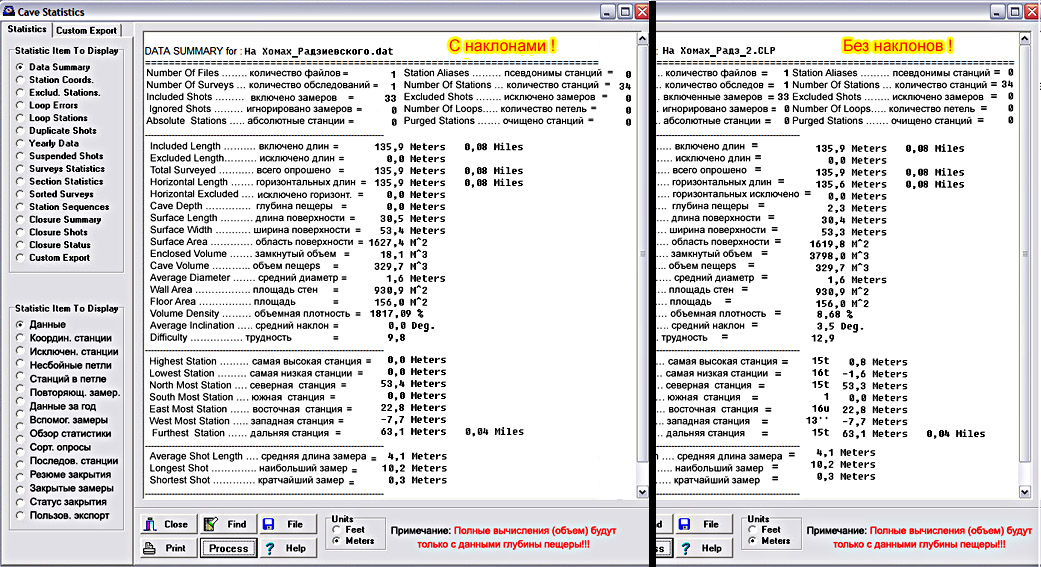
Task: Select the Closure Summary radio option
Action: click(x=19, y=220)
